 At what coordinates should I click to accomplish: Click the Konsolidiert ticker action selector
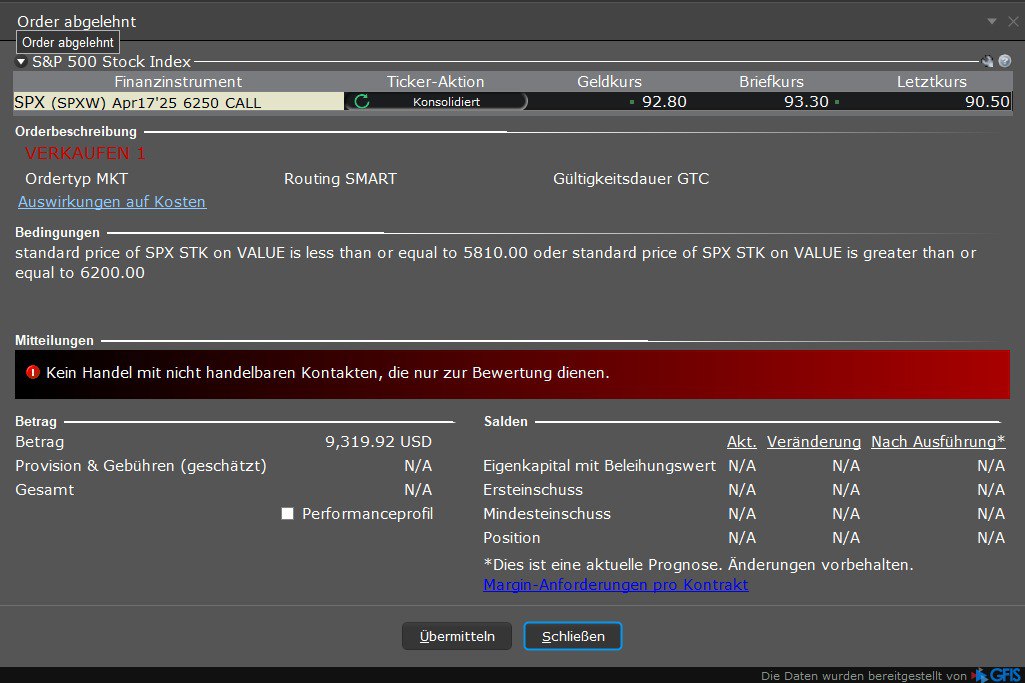coord(445,101)
